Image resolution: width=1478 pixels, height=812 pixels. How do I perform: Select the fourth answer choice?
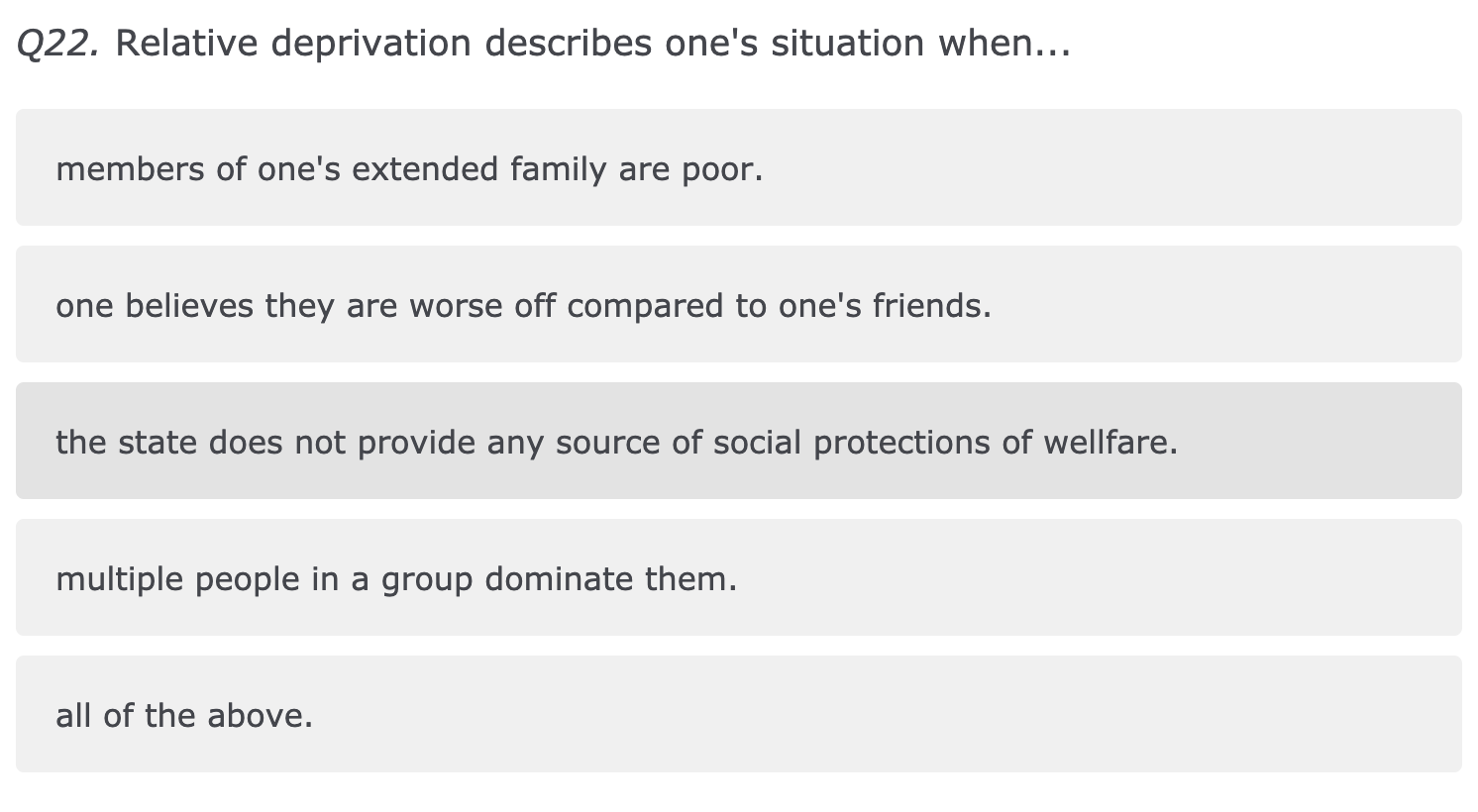coord(739,577)
